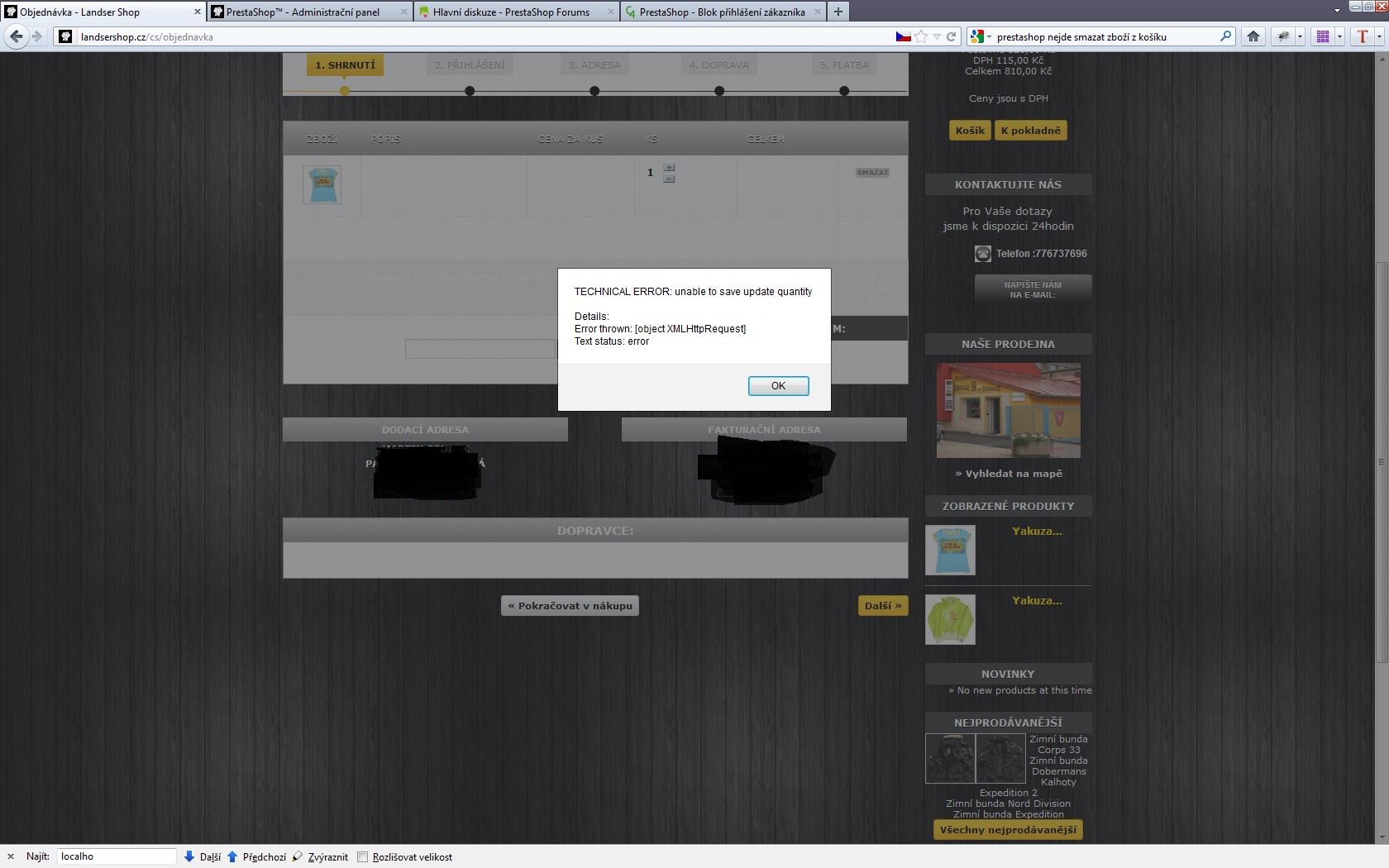Open the Firebug dropdown arrow
Viewport: 1389px width, 868px height.
coord(1300,36)
